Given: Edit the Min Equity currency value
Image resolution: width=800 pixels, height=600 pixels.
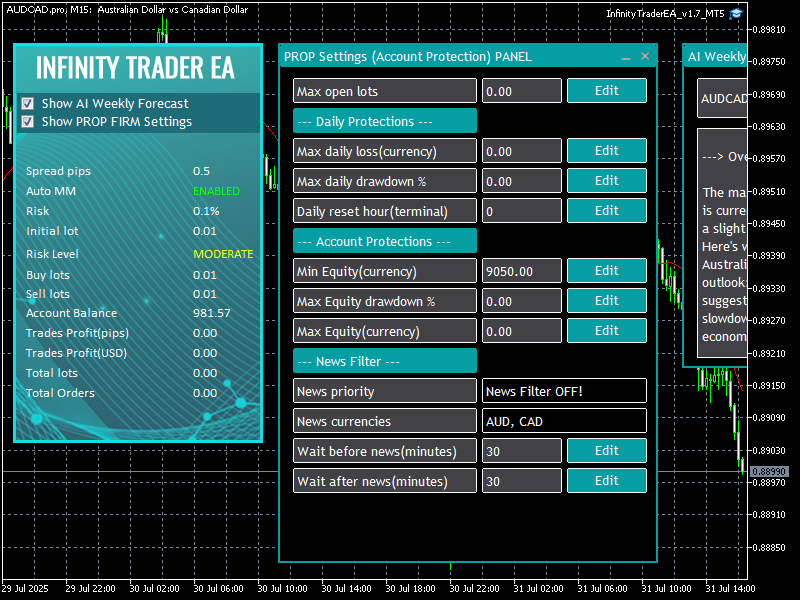Looking at the screenshot, I should (x=606, y=271).
